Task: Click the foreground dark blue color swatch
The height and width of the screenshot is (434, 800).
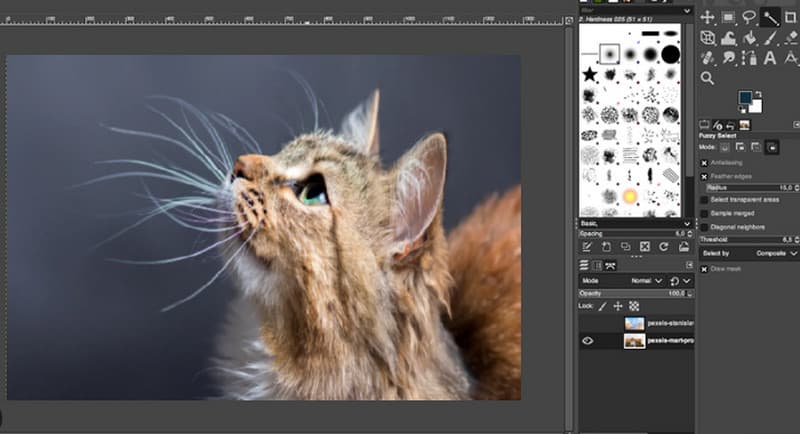Action: point(744,97)
